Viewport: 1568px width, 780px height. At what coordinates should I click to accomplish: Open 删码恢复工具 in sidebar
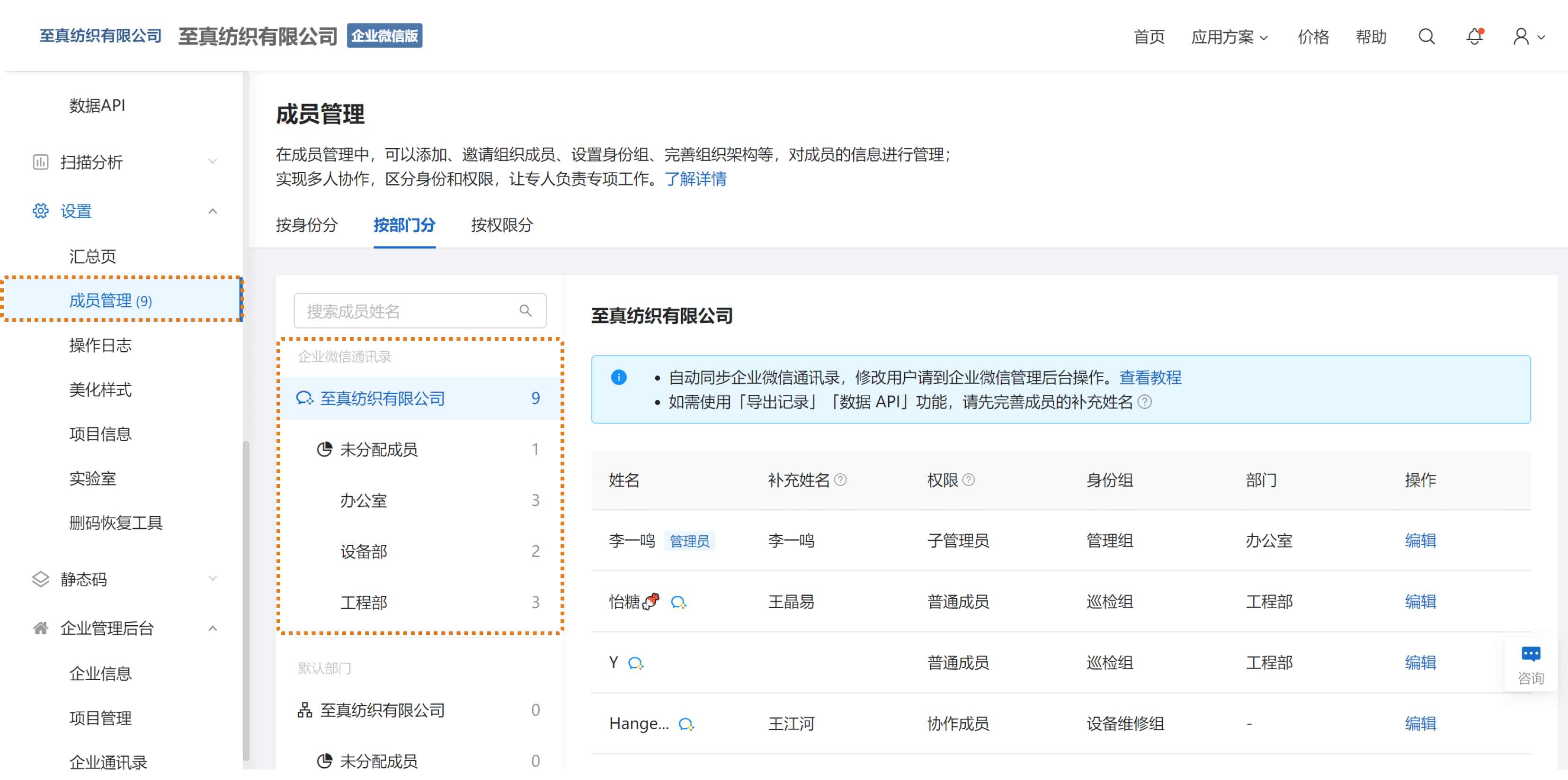(x=116, y=523)
